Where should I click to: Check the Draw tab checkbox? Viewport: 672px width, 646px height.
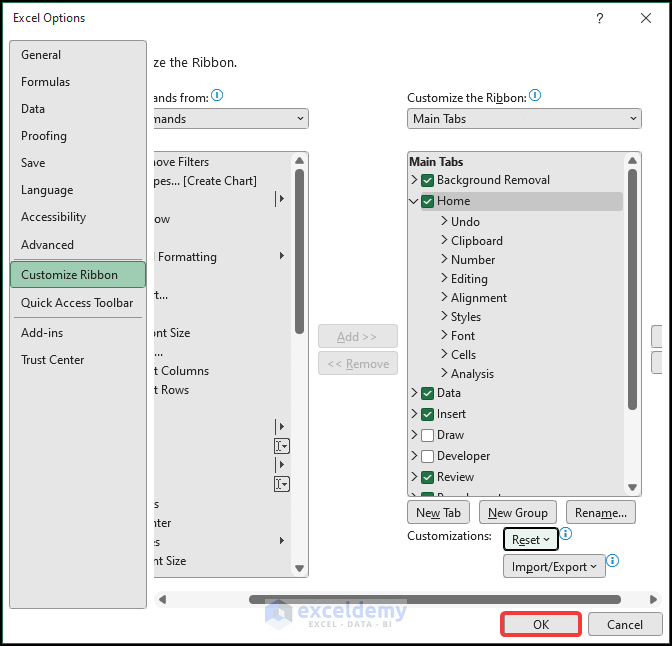[428, 435]
